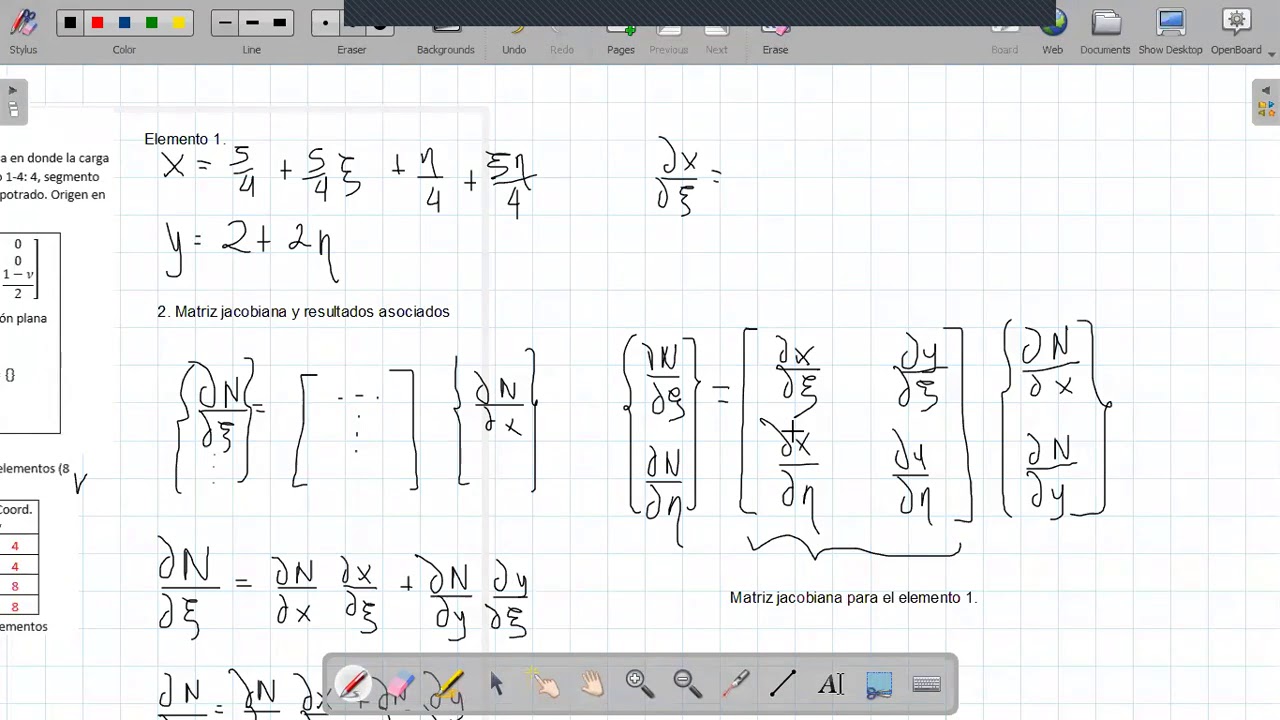Select the Pen tool in stylus palette
This screenshot has width=1280, height=720.
(x=353, y=684)
